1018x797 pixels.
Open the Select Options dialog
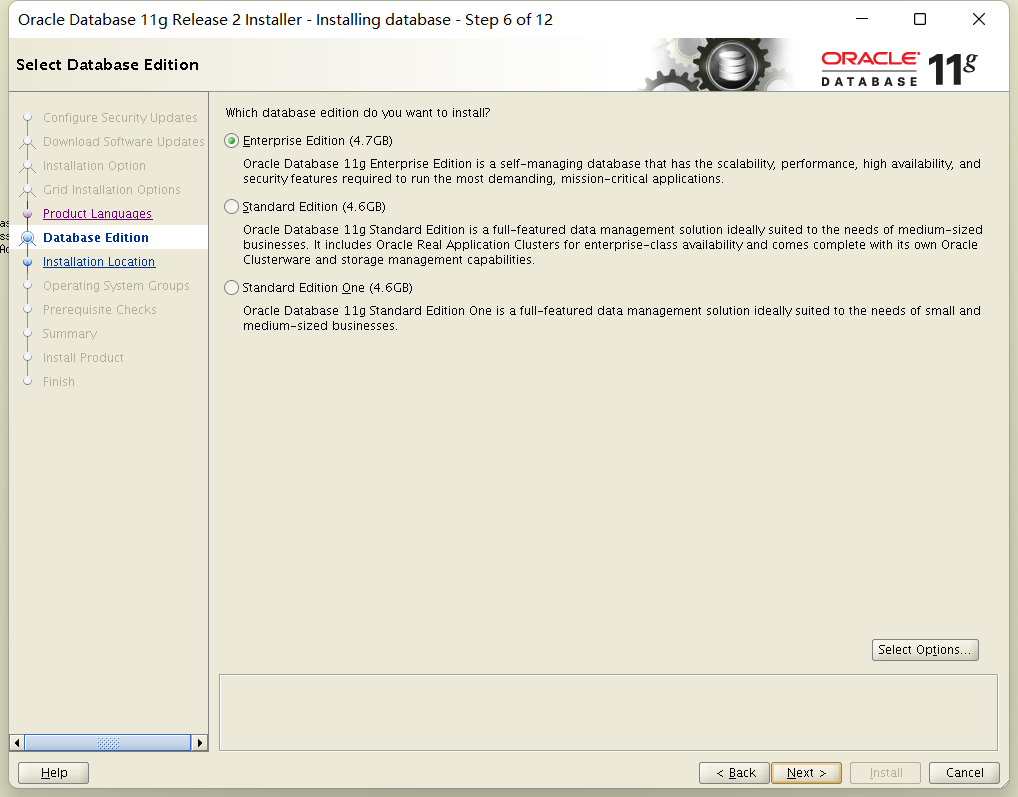[x=925, y=650]
